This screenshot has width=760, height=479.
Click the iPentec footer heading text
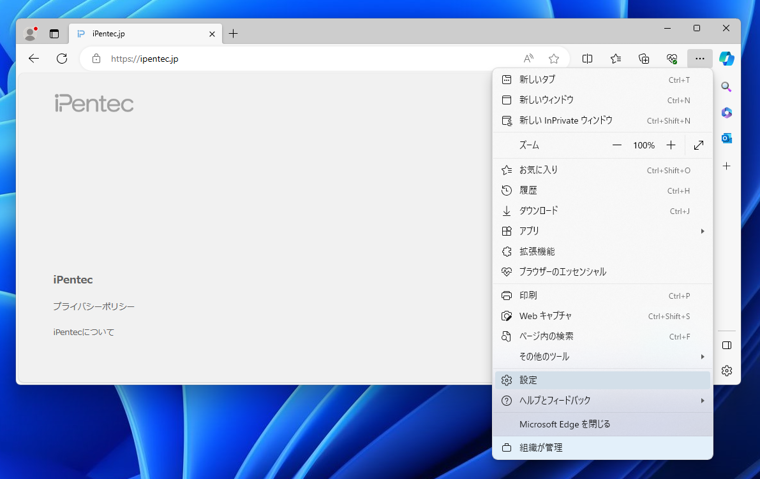(73, 280)
